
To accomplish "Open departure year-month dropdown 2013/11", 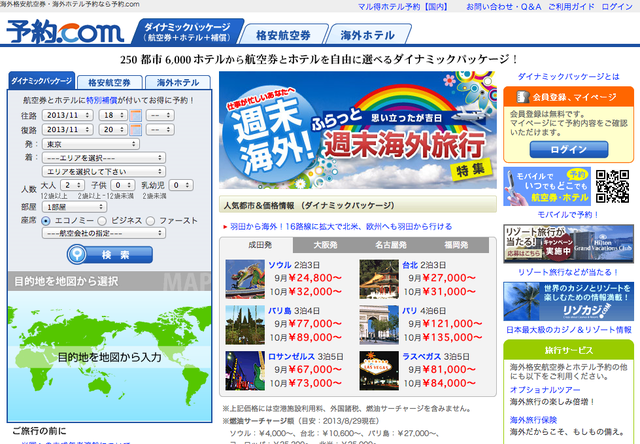I will pos(68,115).
